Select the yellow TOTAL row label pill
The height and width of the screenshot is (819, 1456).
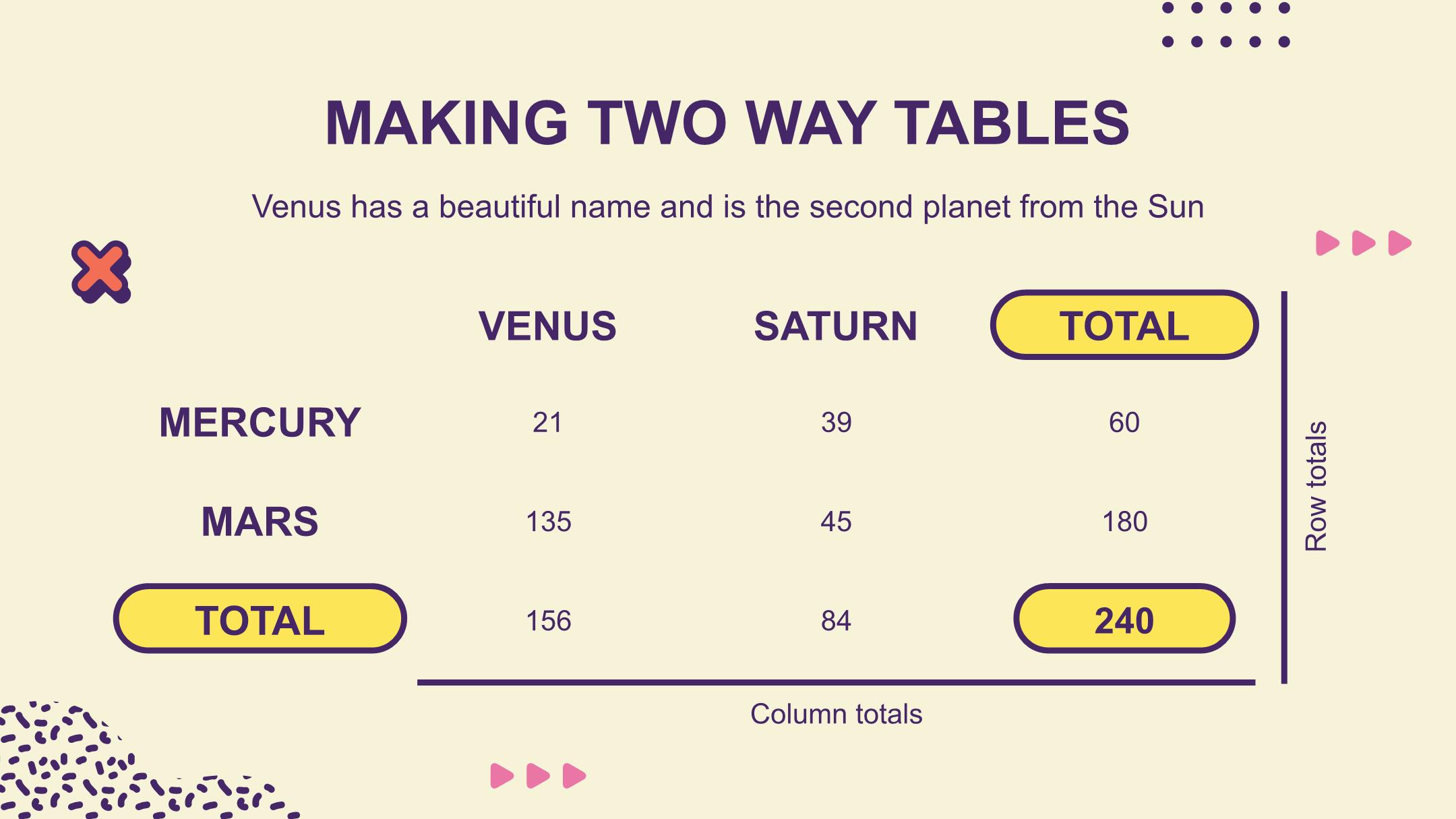click(260, 619)
